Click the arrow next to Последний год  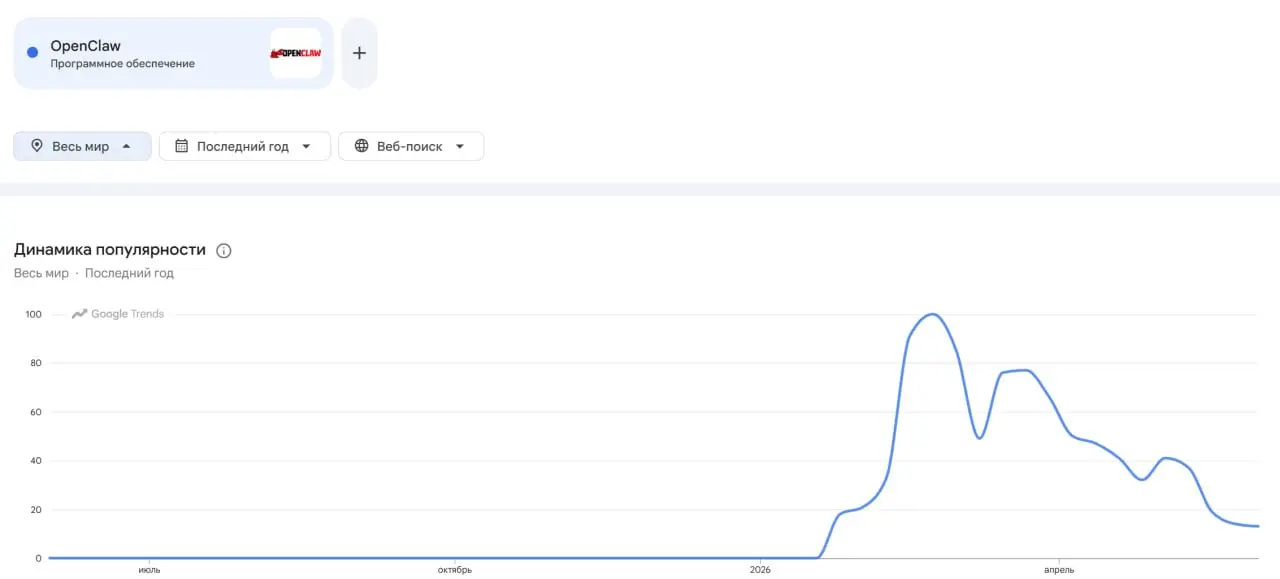(x=306, y=146)
